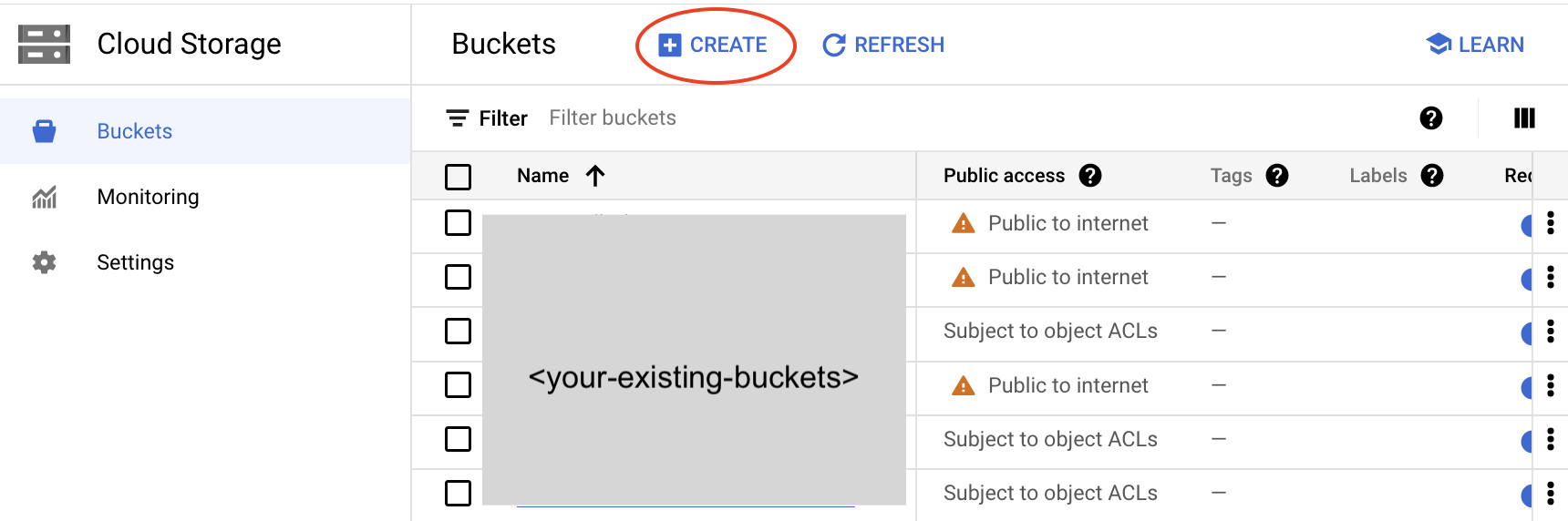Click the REFRESH button
The width and height of the screenshot is (1568, 521).
pyautogui.click(x=883, y=45)
